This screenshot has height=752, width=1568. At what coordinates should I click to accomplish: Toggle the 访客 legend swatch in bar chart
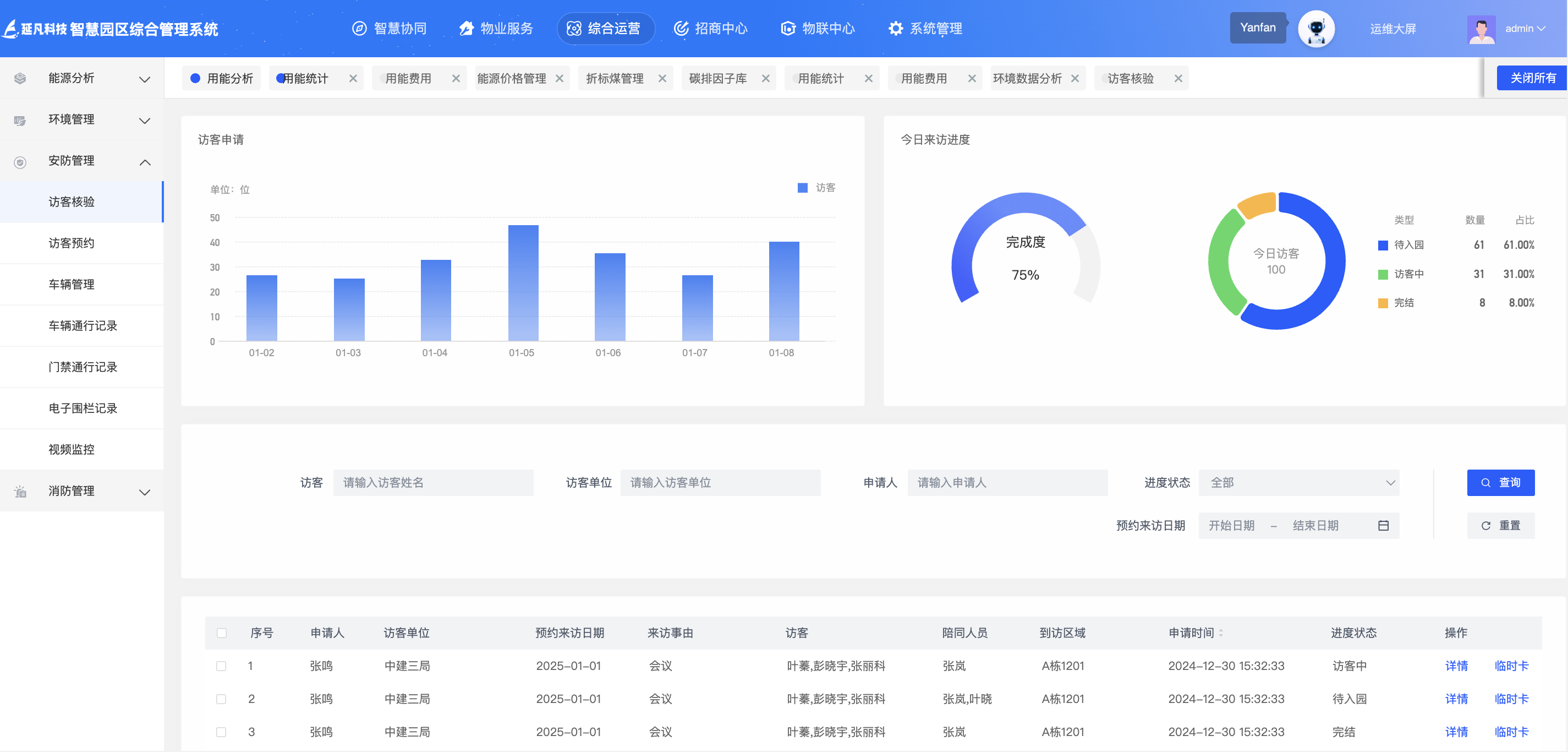802,188
